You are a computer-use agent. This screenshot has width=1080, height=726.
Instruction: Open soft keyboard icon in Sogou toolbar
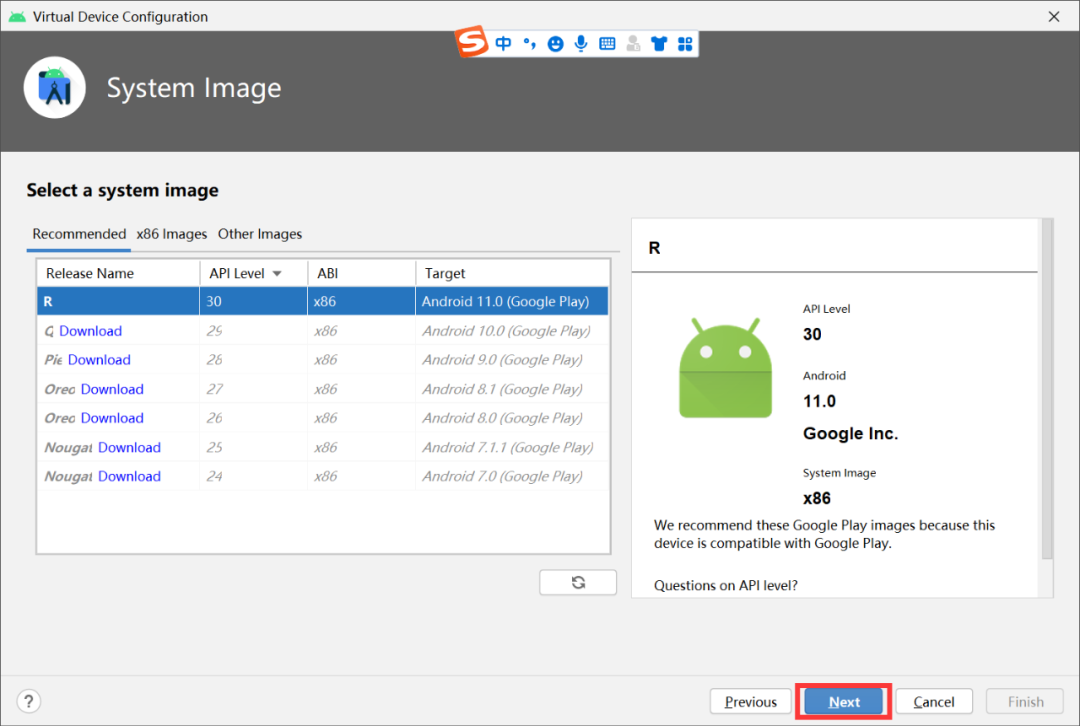pos(607,43)
